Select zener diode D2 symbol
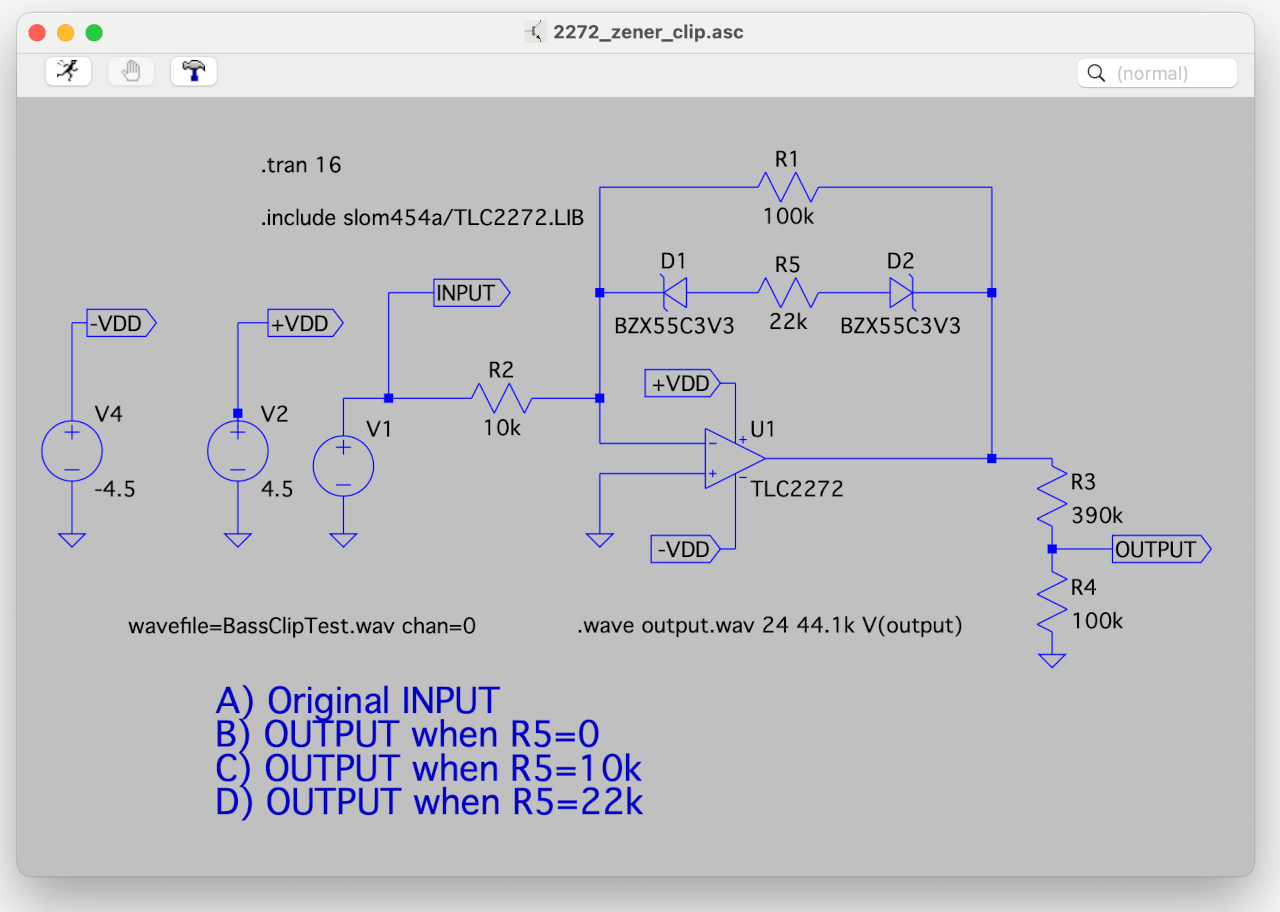The height and width of the screenshot is (912, 1280). [x=901, y=293]
